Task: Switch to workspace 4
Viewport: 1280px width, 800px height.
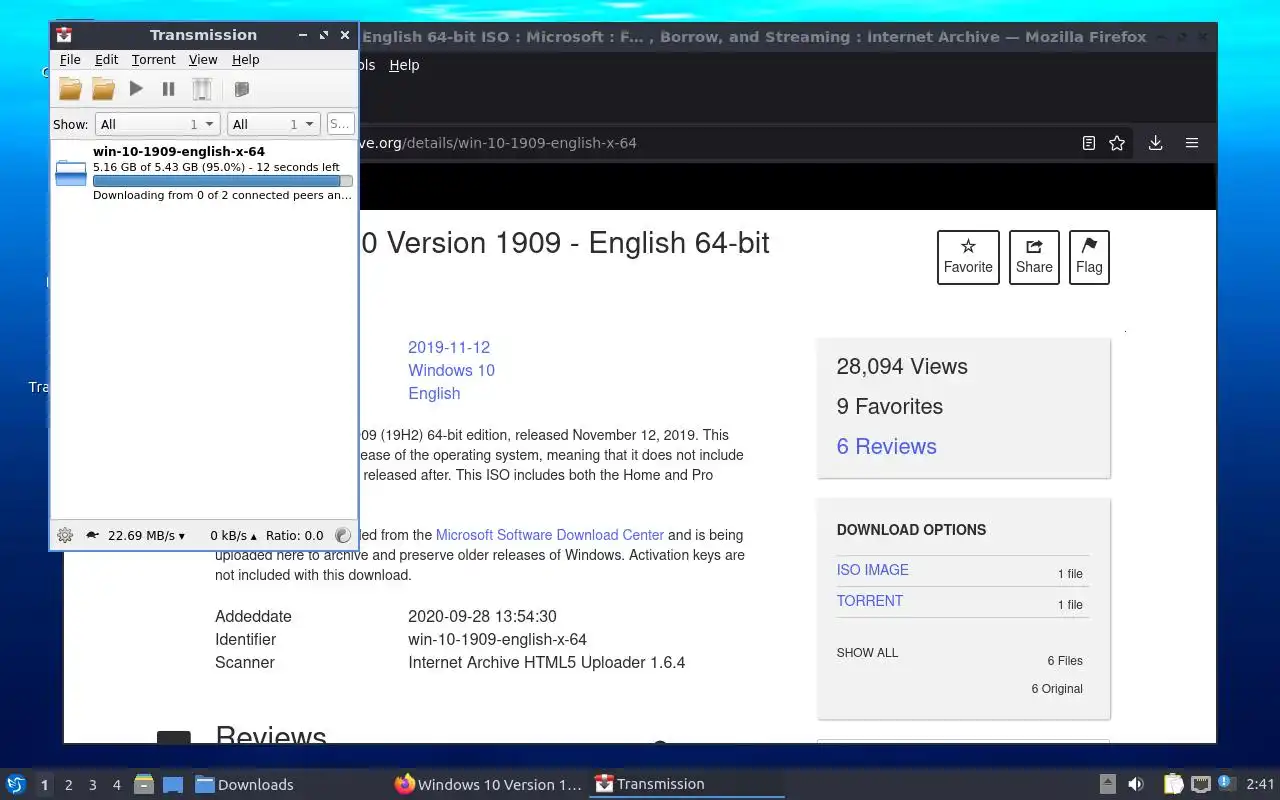Action: [116, 785]
